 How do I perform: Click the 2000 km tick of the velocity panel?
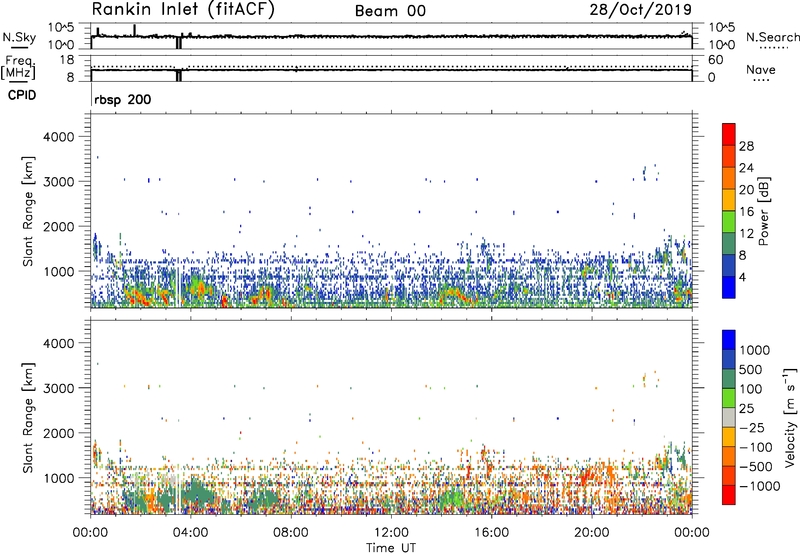tap(59, 433)
